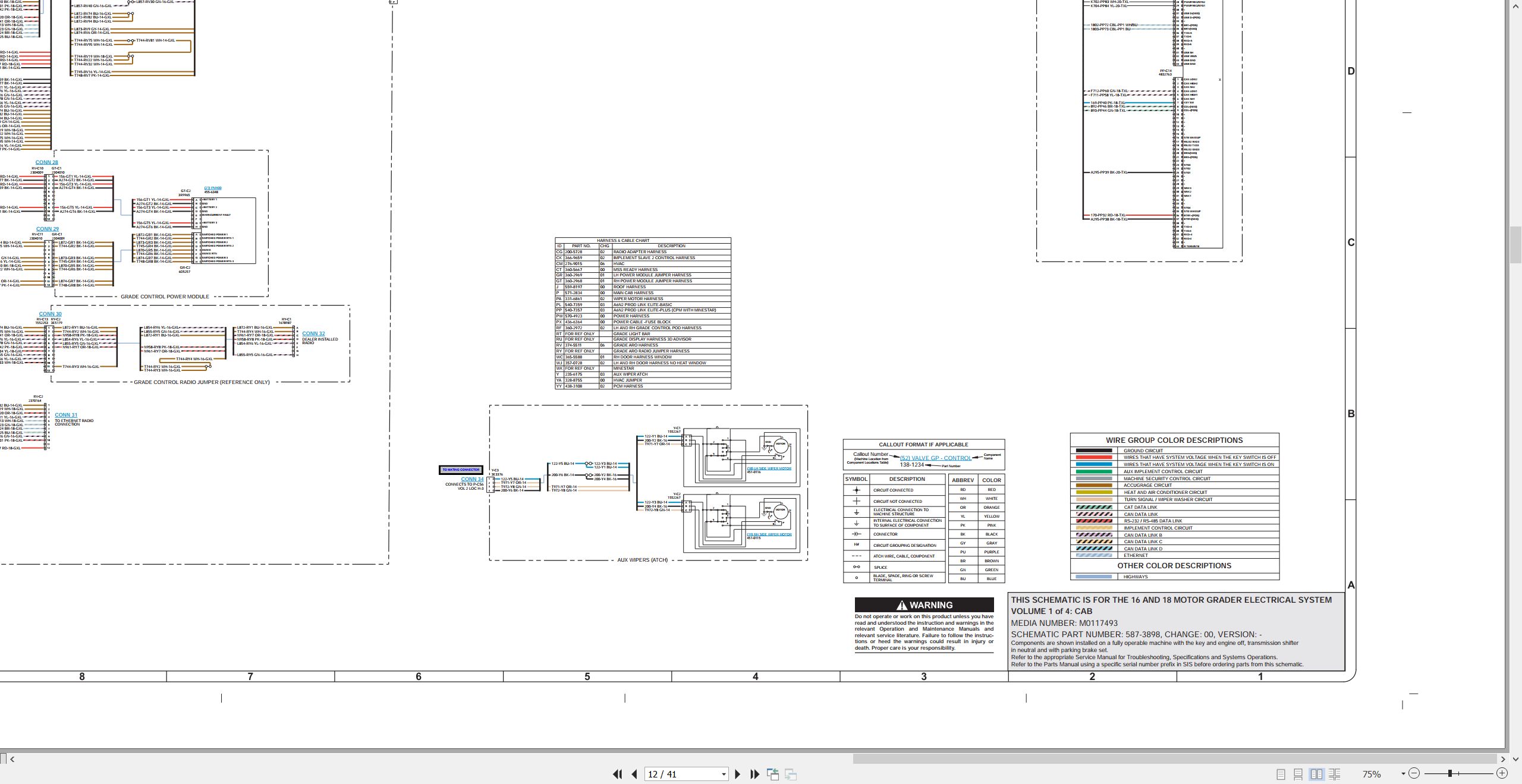Click the TO MATING CONNECTOR button

point(461,470)
